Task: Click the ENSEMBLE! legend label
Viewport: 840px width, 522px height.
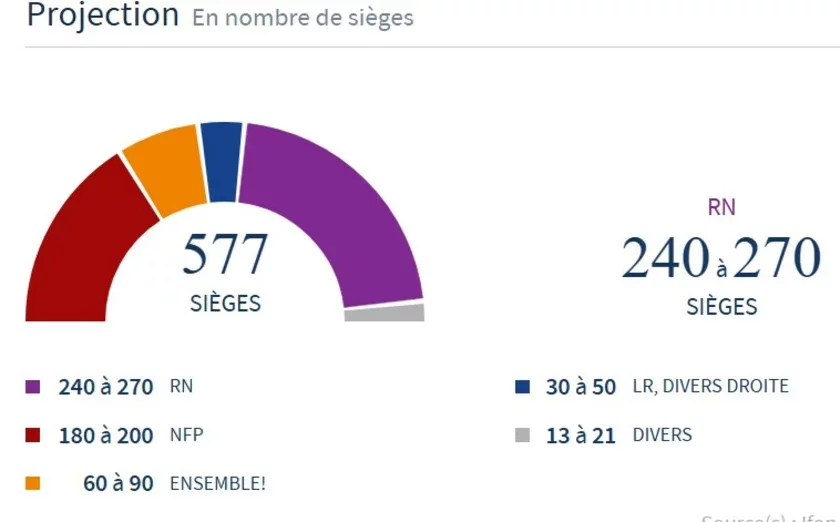Action: pyautogui.click(x=219, y=483)
